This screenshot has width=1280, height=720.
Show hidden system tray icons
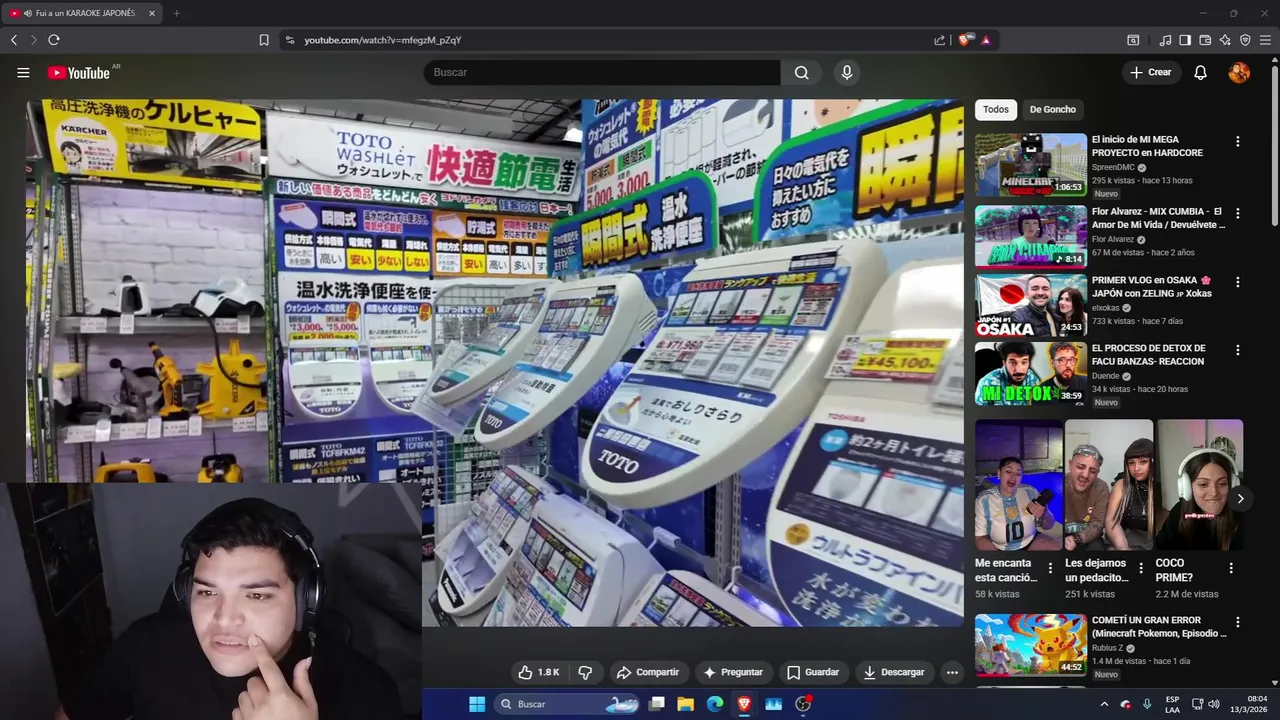point(1104,704)
